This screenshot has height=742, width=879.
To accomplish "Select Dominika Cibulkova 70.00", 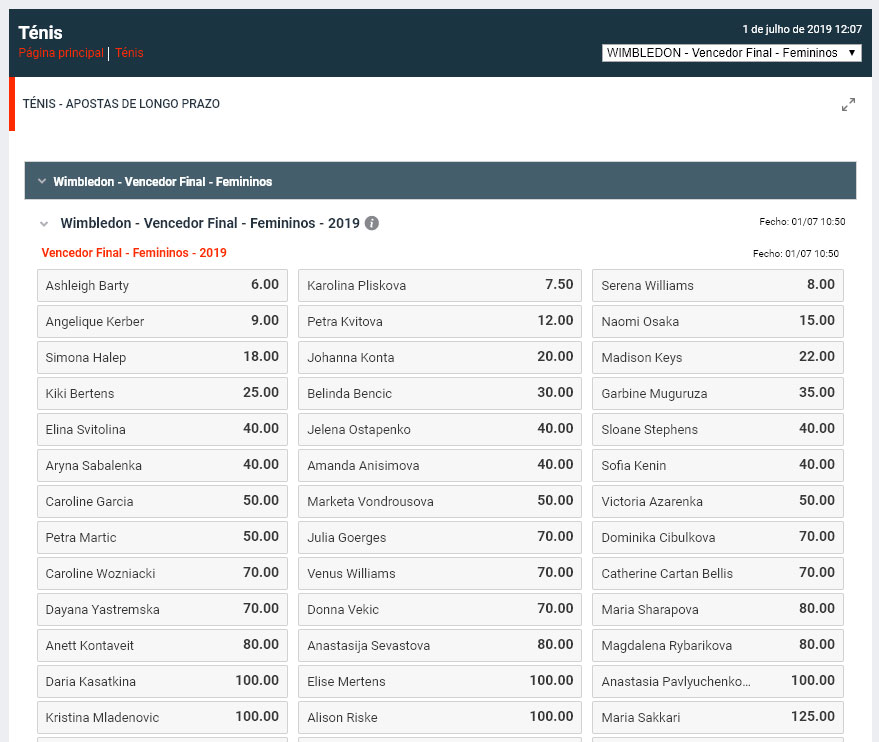I will [x=718, y=537].
